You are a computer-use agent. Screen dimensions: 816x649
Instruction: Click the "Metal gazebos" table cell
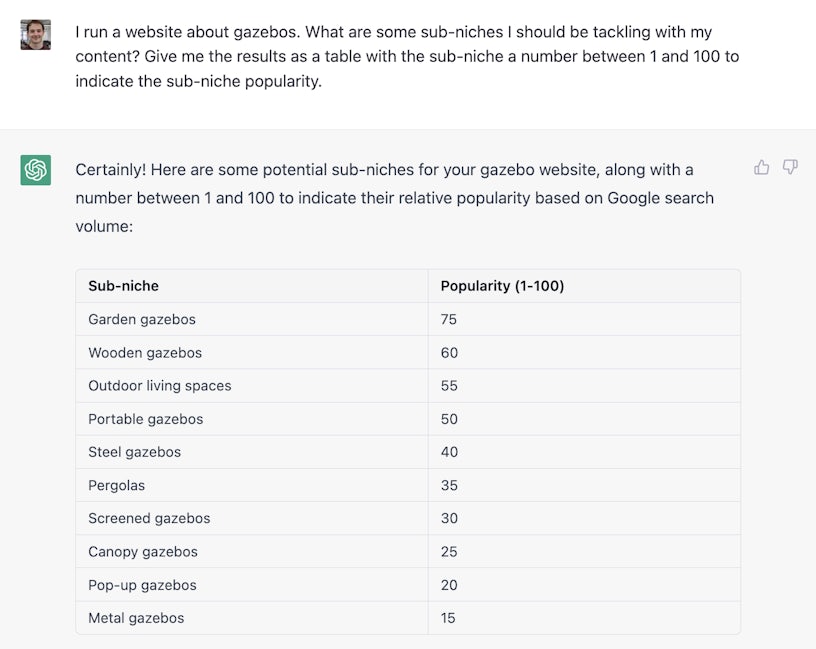point(136,618)
